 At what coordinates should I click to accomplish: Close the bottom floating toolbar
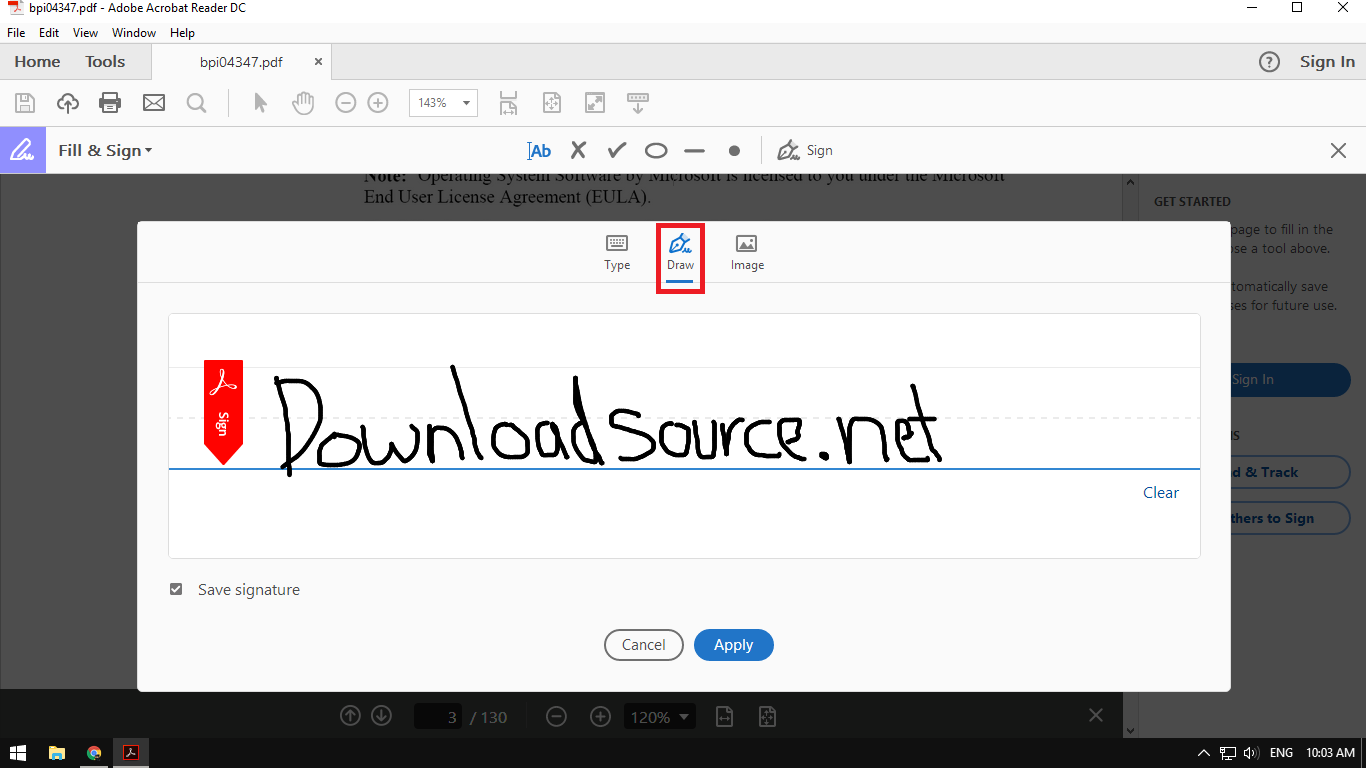point(1096,716)
